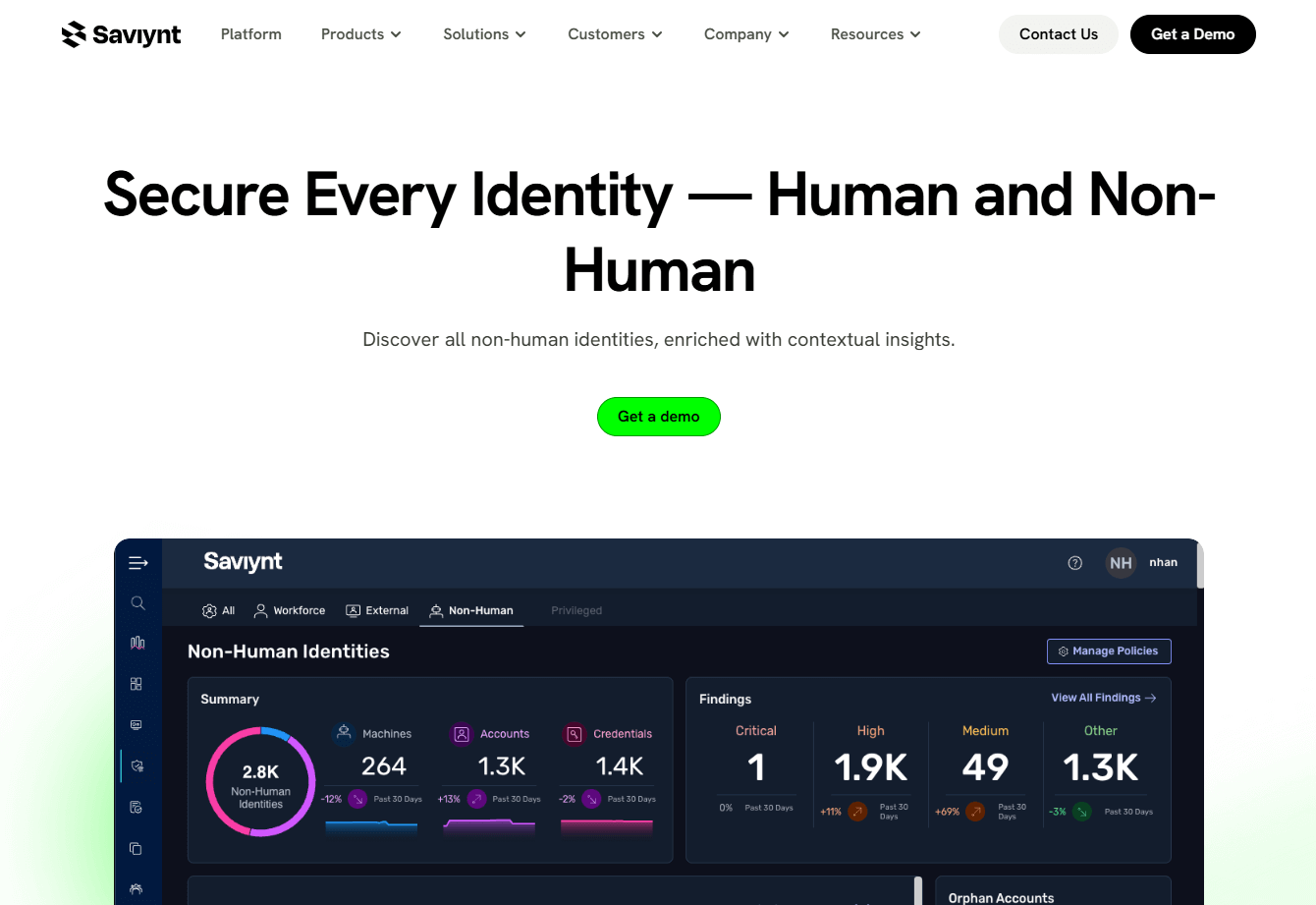This screenshot has height=905, width=1316.
Task: Toggle the sidebar with the hamburger menu icon
Action: [137, 562]
